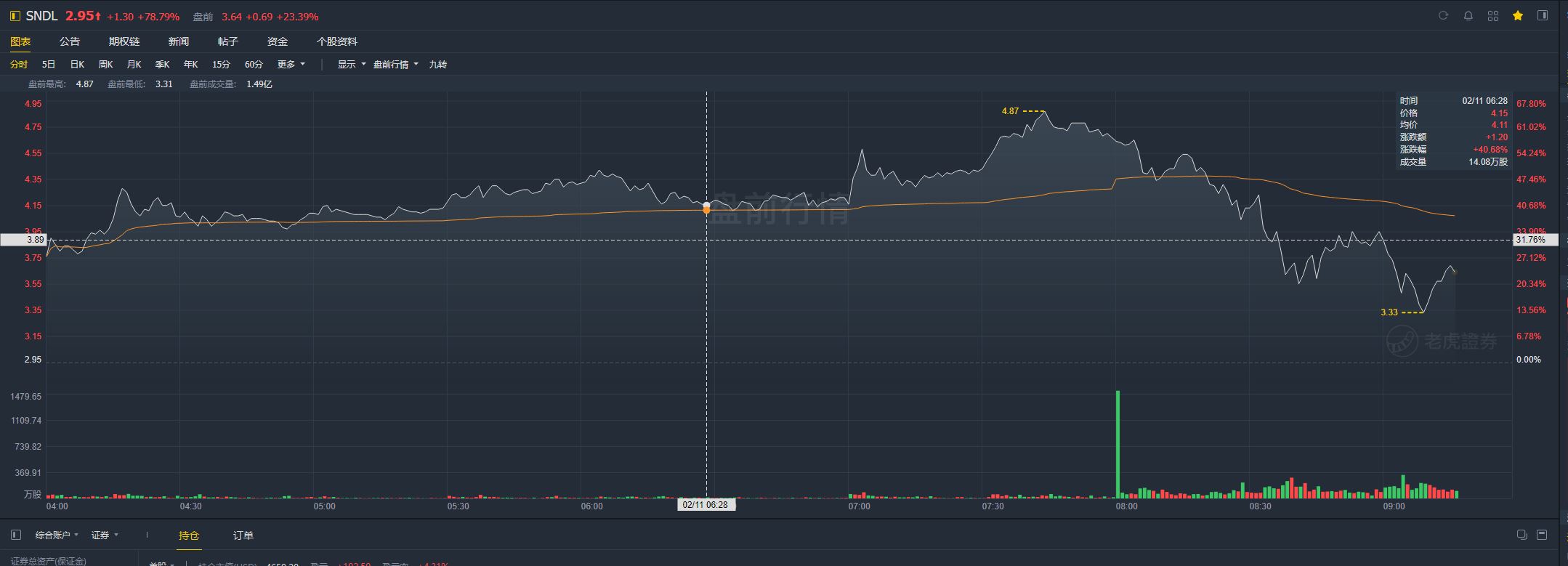
Task: Open the multi-chart grid layout icon
Action: click(x=1492, y=16)
